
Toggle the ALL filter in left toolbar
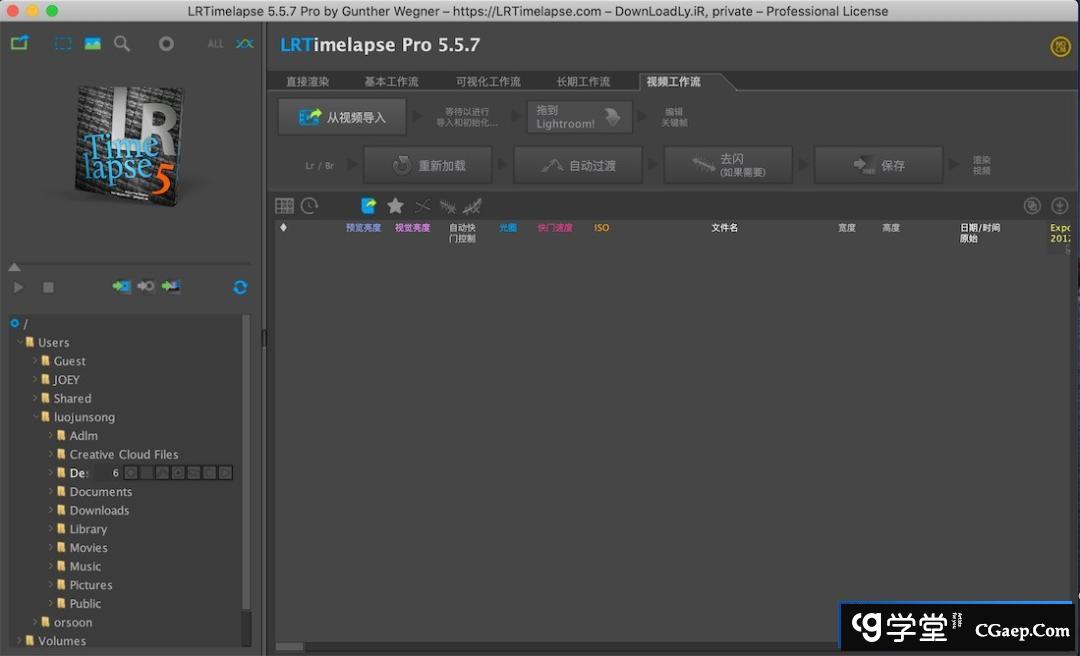215,44
